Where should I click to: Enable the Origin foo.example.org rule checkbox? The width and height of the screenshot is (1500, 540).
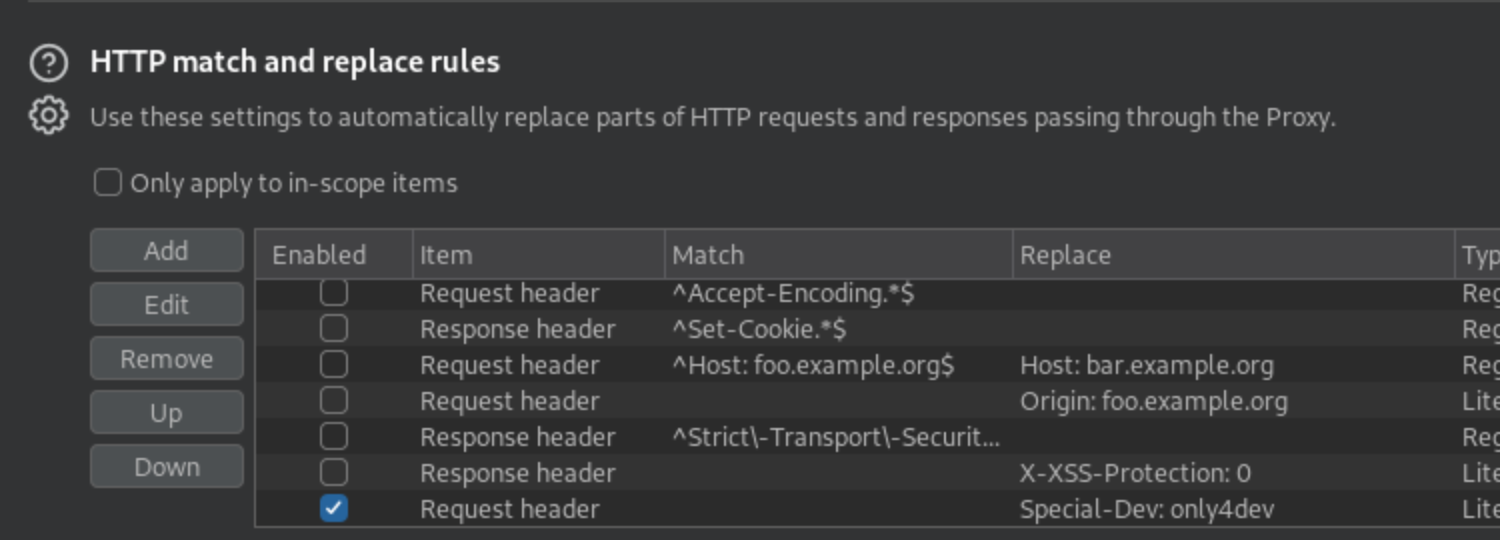pyautogui.click(x=334, y=401)
